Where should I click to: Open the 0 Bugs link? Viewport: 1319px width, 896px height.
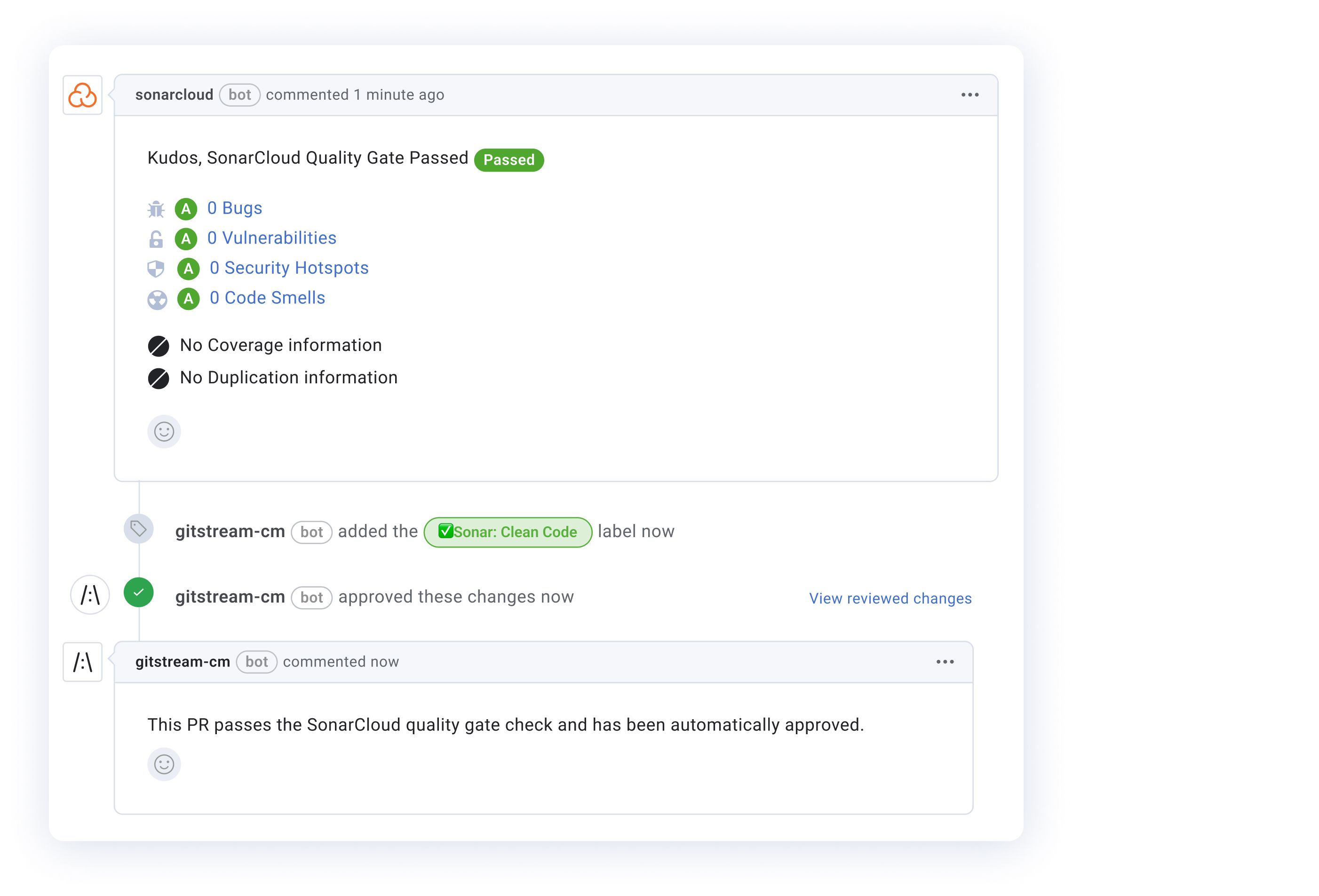235,208
